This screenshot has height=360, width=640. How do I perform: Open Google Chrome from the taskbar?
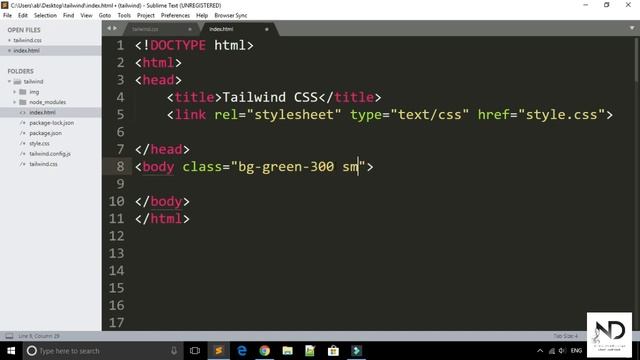[x=264, y=351]
